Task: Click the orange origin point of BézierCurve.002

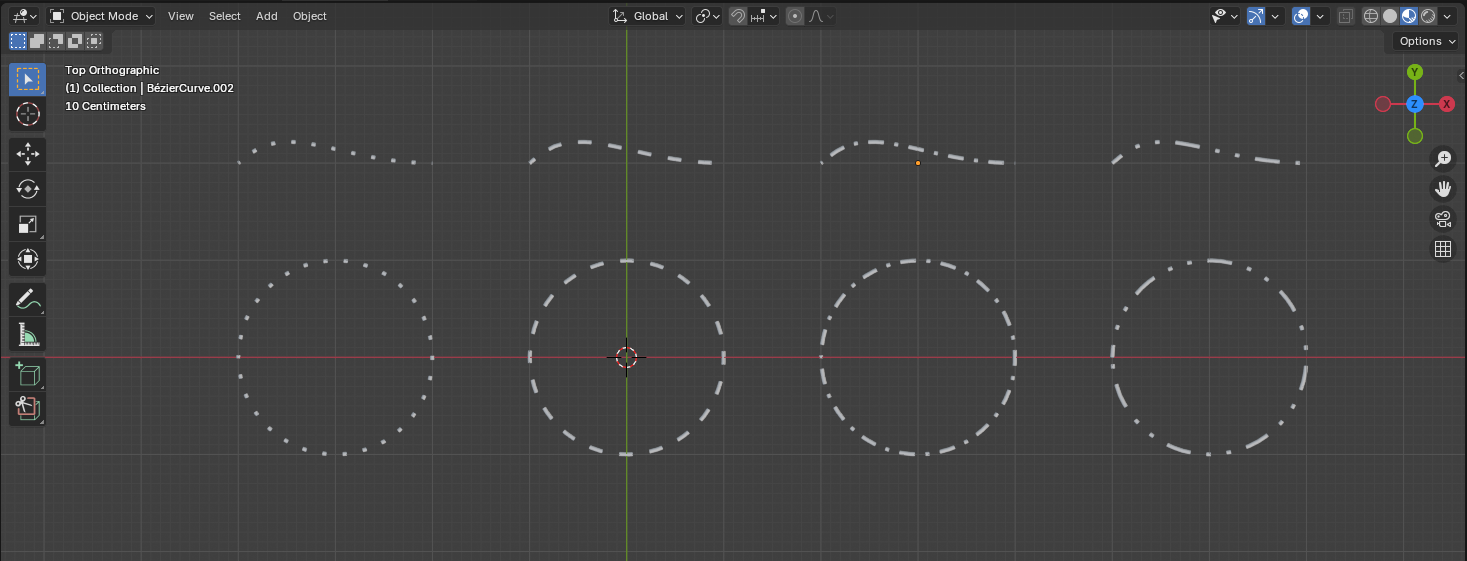Action: click(918, 163)
